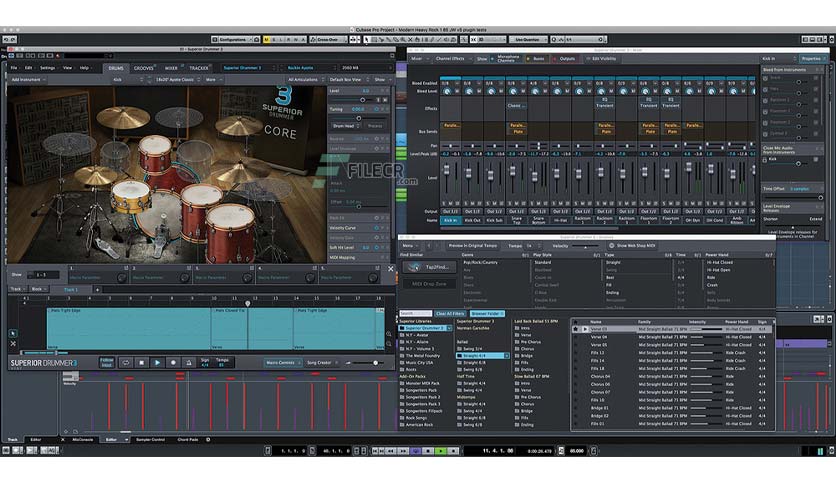Toggle the R read automation state button

[x=289, y=39]
